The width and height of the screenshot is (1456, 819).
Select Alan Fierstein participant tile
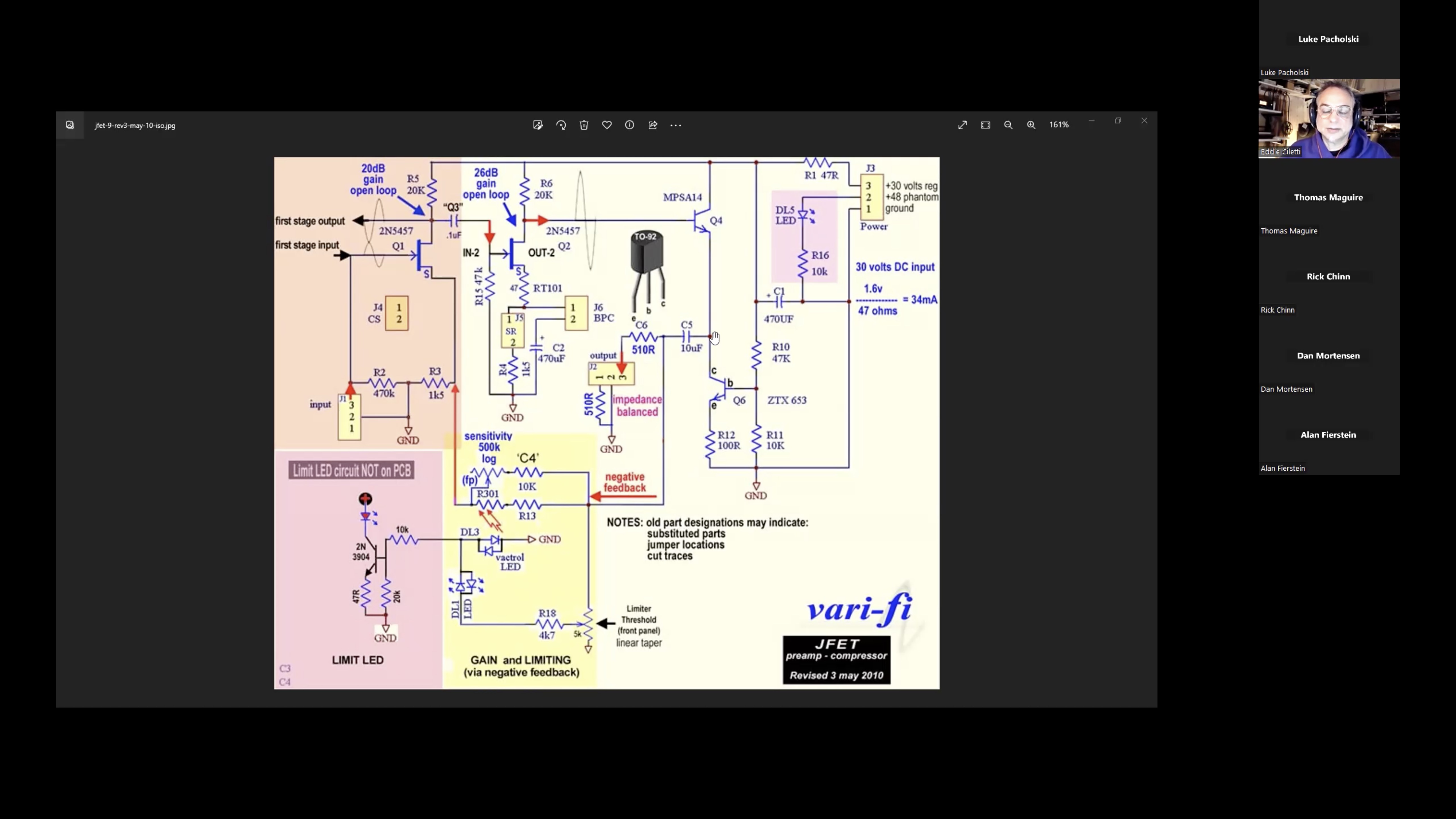point(1328,435)
